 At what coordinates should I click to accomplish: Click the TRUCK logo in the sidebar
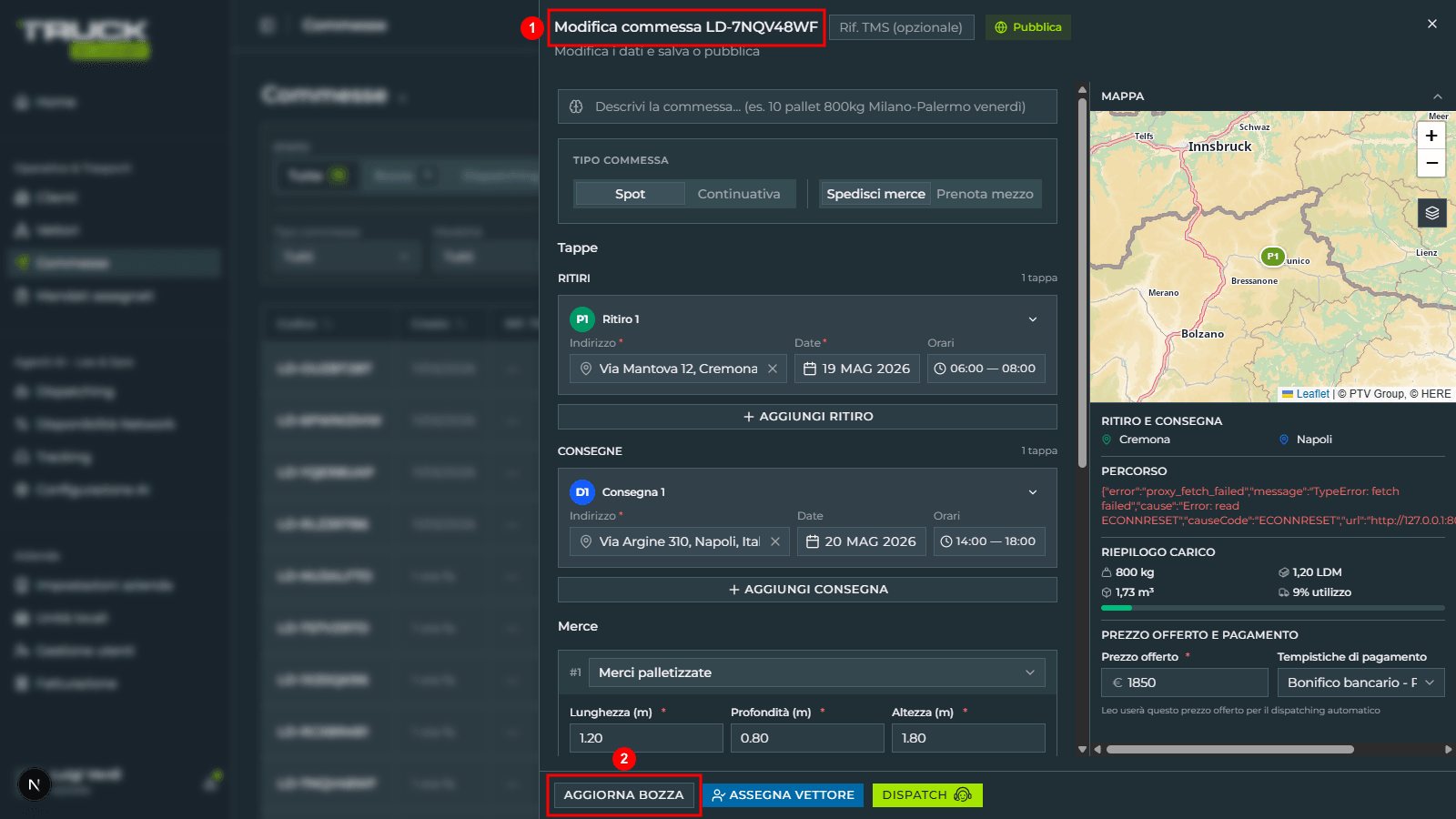coord(84,40)
